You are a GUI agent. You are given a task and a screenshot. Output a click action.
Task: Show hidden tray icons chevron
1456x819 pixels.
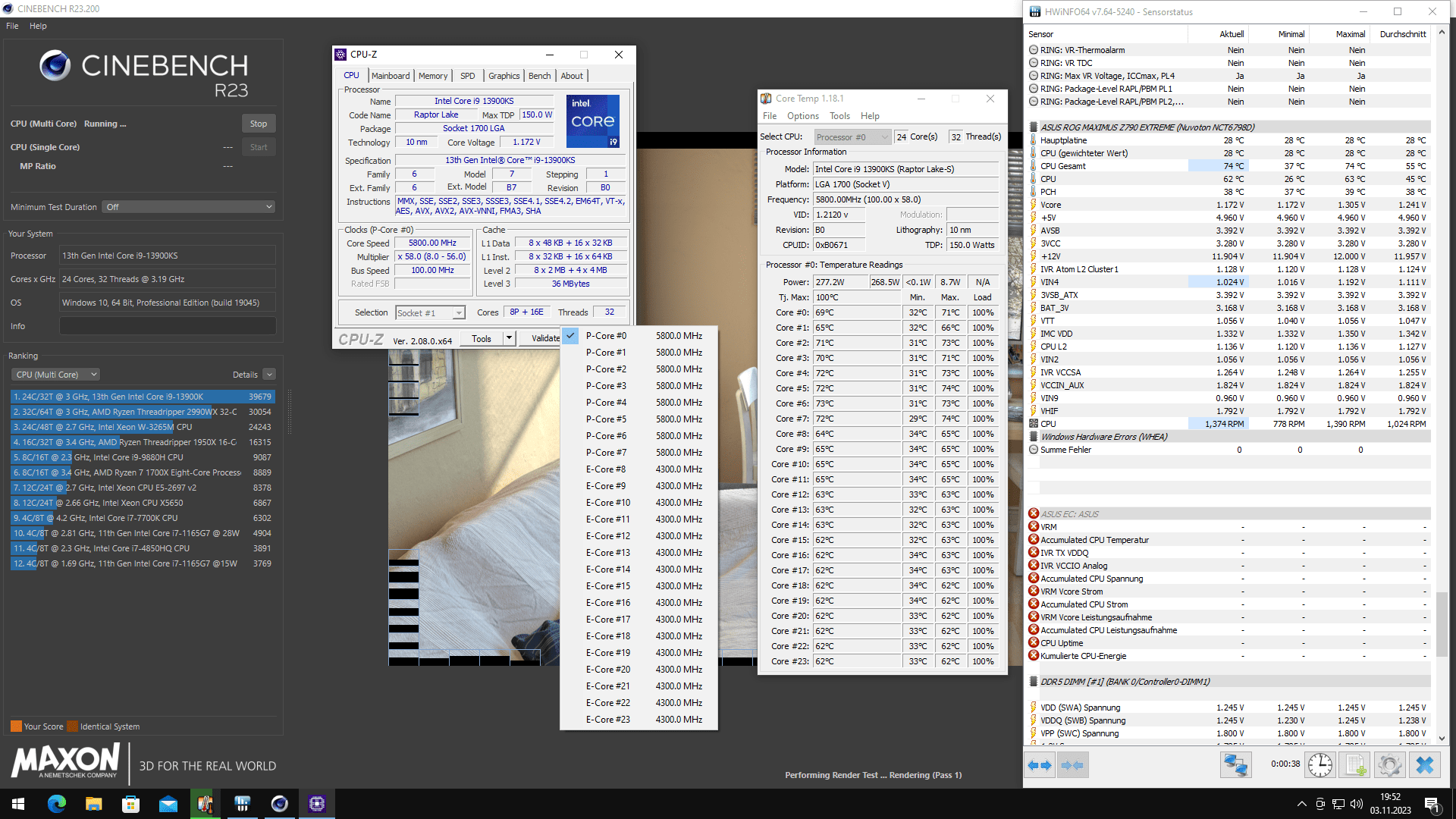[x=1302, y=804]
